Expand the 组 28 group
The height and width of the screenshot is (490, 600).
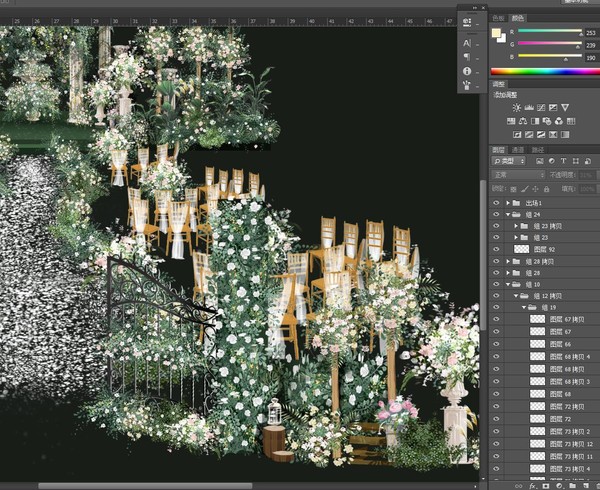tap(508, 273)
